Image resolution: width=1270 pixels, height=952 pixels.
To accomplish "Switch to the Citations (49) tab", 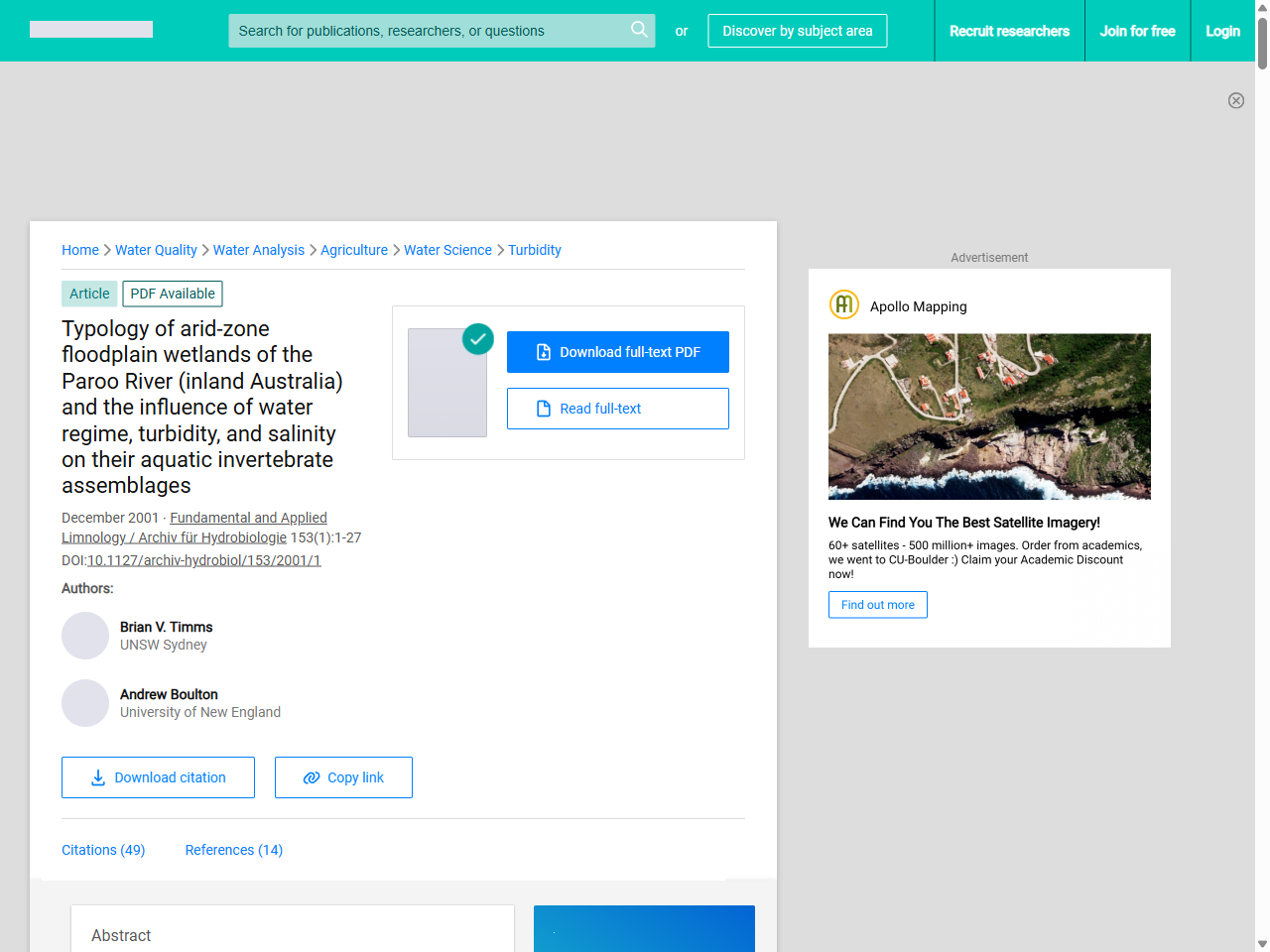I will point(103,850).
